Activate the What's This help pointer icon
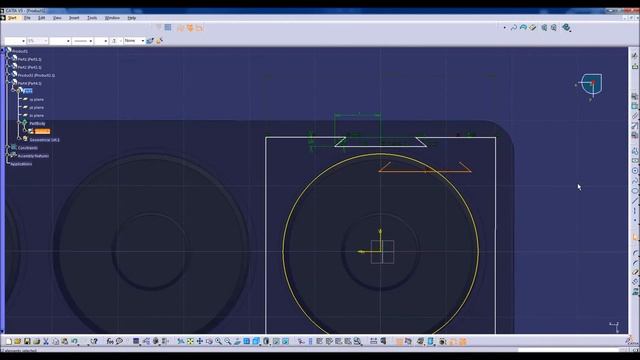 click(x=94, y=341)
